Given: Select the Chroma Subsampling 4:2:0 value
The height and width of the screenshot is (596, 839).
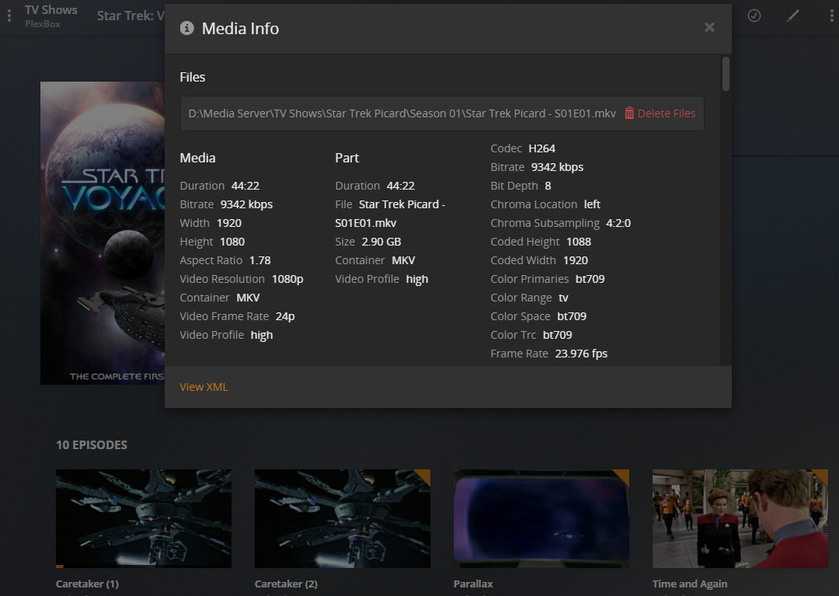Looking at the screenshot, I should click(x=618, y=223).
